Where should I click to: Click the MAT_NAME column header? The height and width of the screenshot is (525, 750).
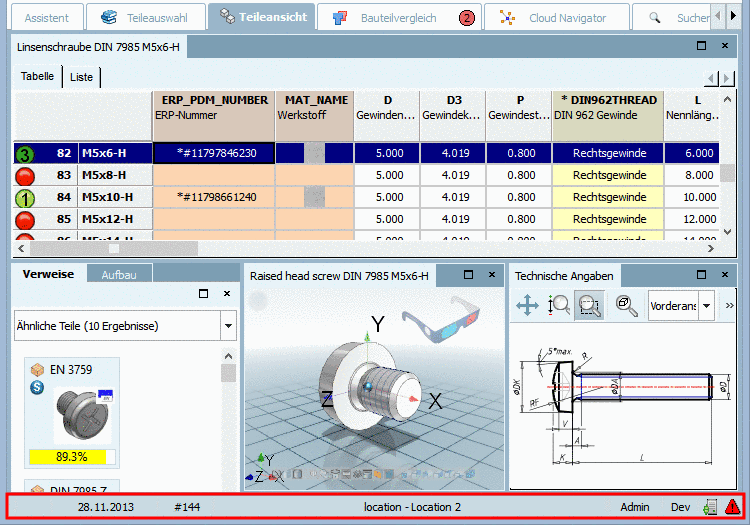pyautogui.click(x=316, y=100)
